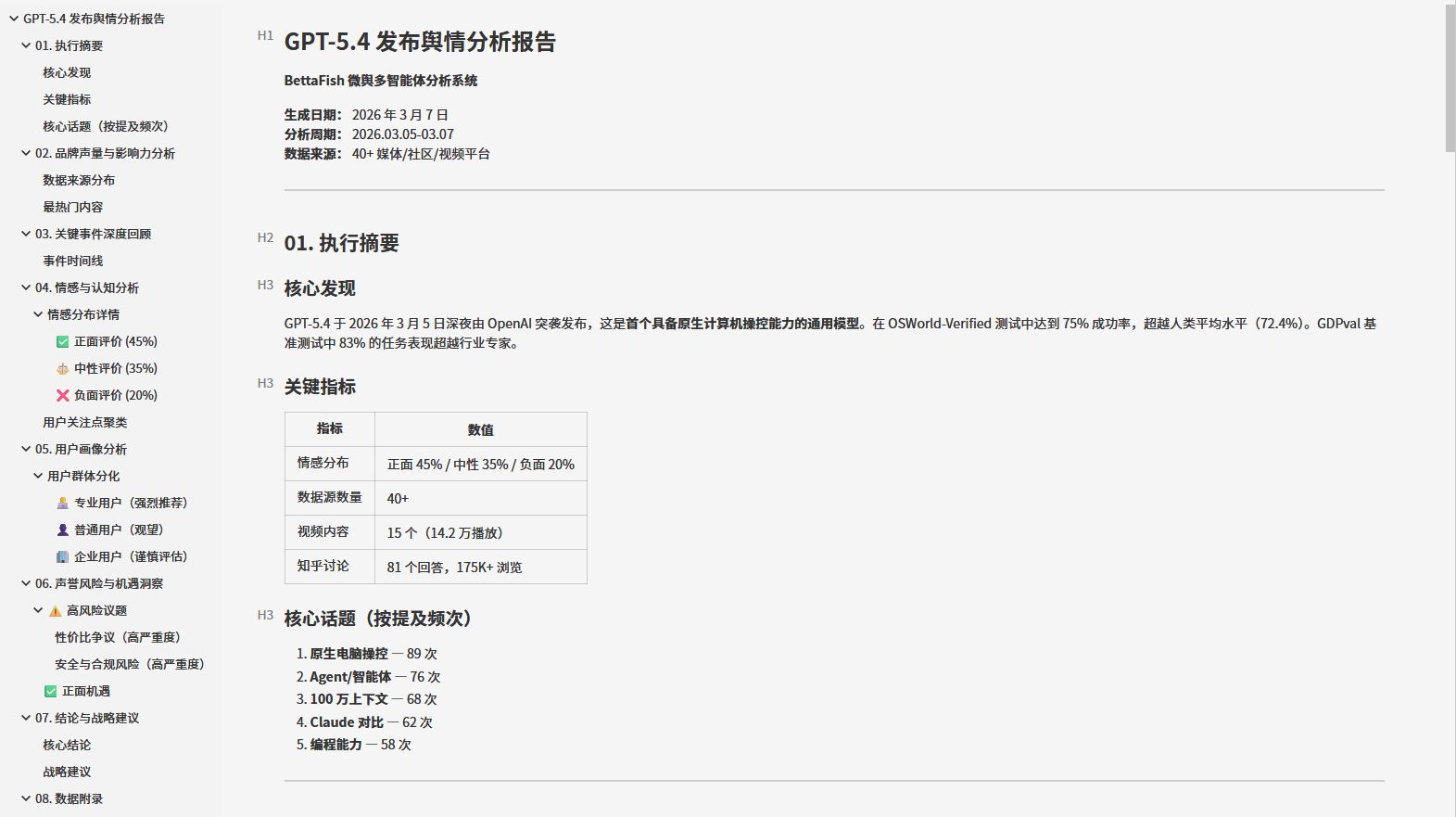The image size is (1456, 817).
Task: Collapse the 06. 声誉风险与机遇洞察 chevron
Action: coord(26,583)
